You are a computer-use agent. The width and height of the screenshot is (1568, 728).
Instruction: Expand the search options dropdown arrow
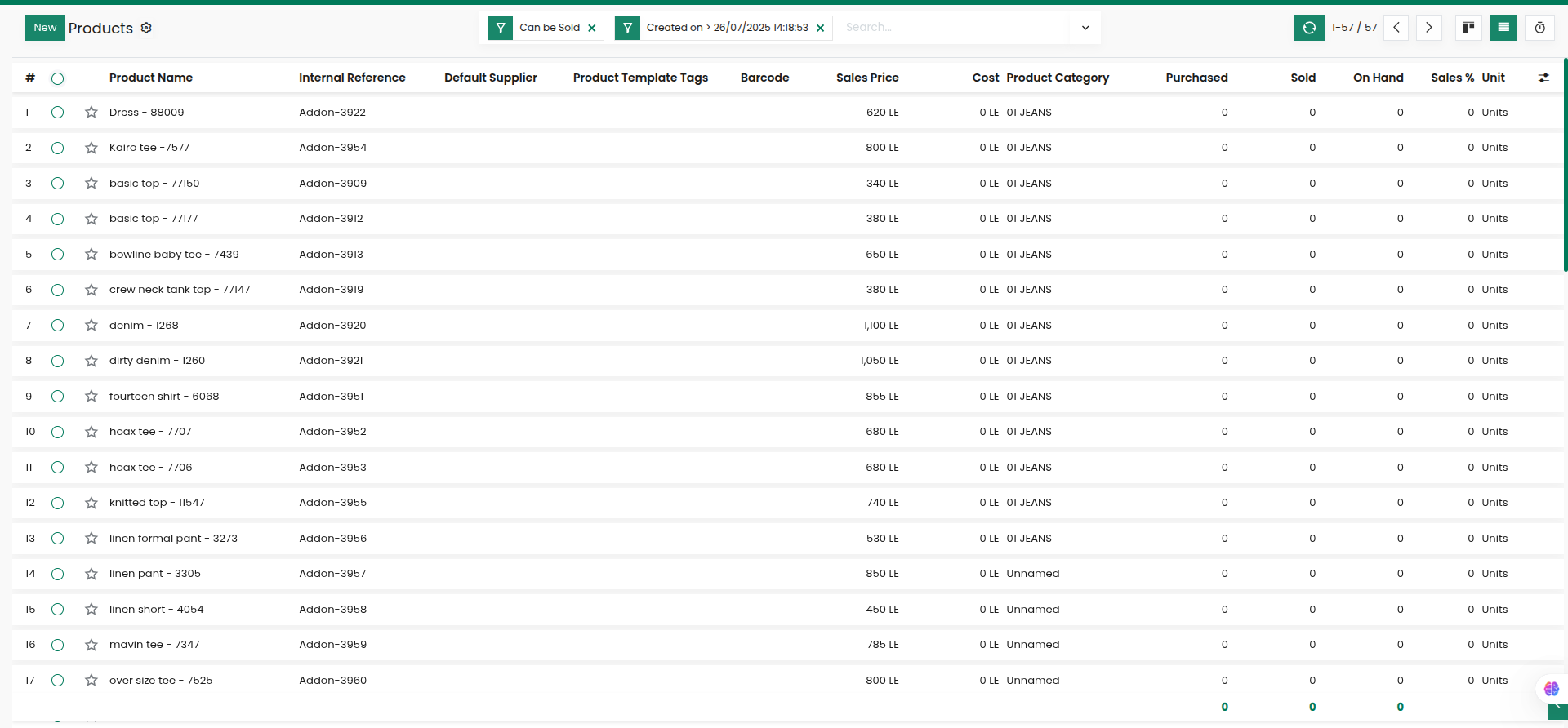[x=1085, y=28]
